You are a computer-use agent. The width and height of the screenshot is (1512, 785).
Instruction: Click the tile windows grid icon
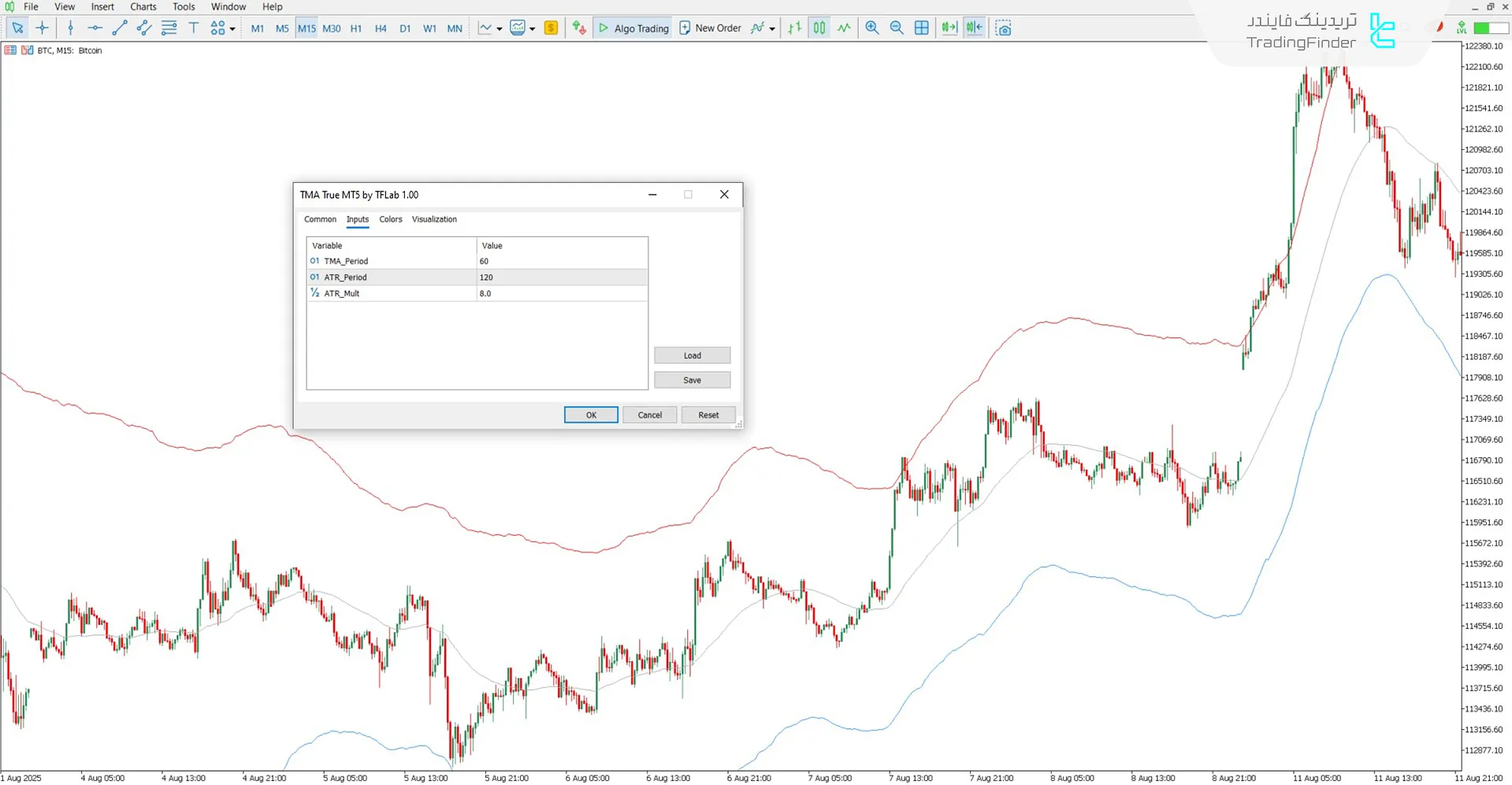tap(921, 28)
